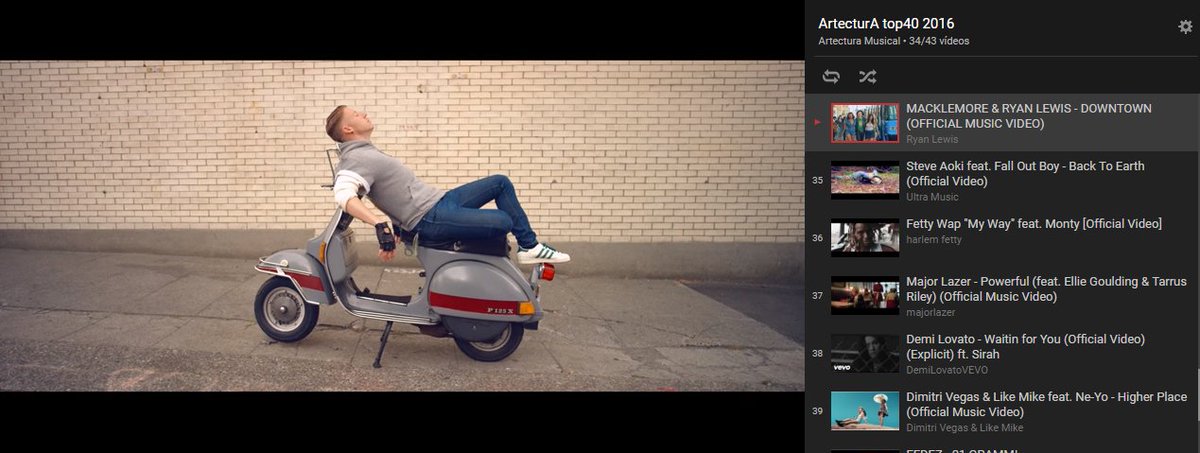1200x453 pixels.
Task: Click the video player frame
Action: pyautogui.click(x=402, y=226)
